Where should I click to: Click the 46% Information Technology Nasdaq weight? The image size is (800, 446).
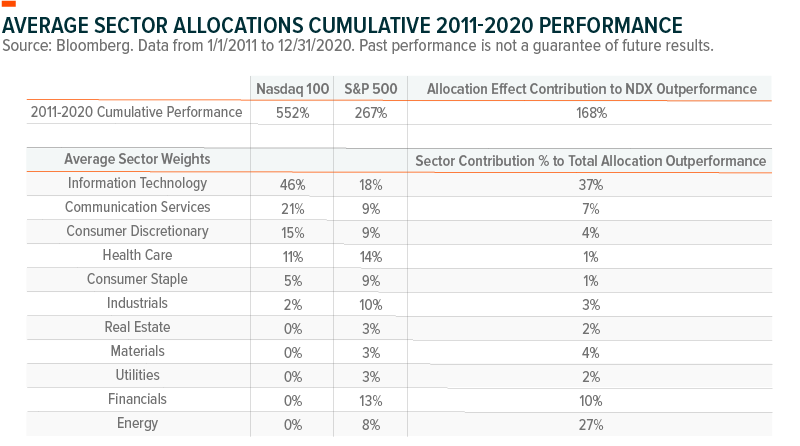[x=290, y=184]
